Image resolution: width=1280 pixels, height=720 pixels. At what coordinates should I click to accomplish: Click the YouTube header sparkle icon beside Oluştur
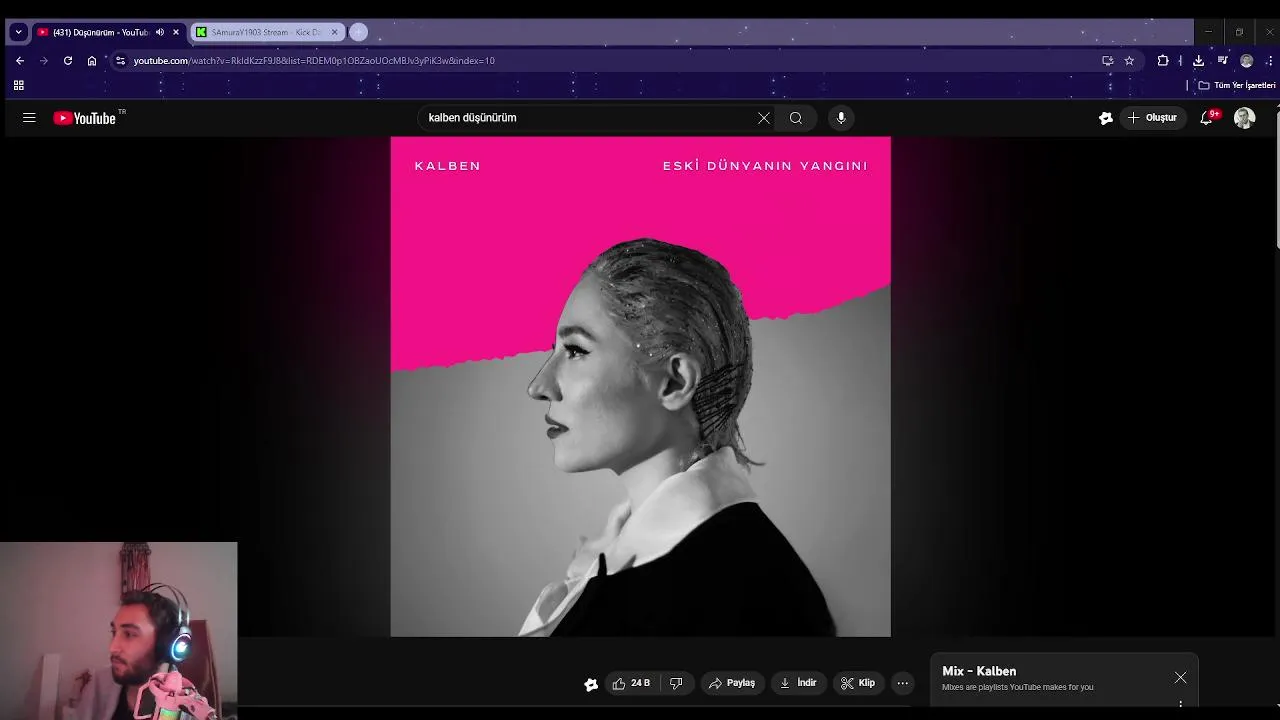pyautogui.click(x=1105, y=118)
